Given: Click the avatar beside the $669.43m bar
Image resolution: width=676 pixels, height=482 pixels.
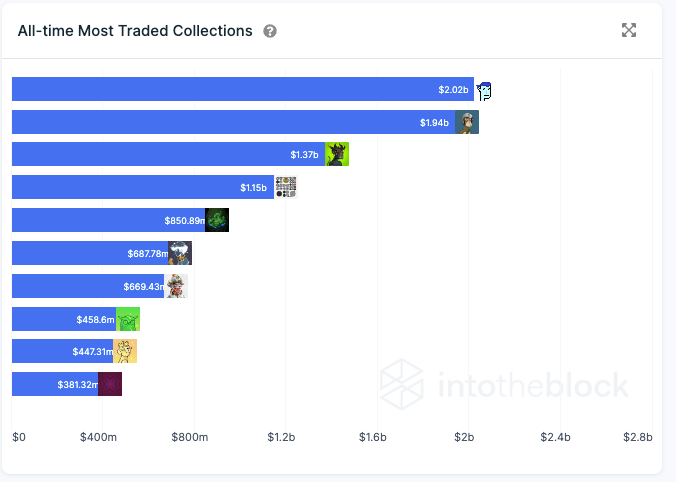Looking at the screenshot, I should (x=176, y=286).
